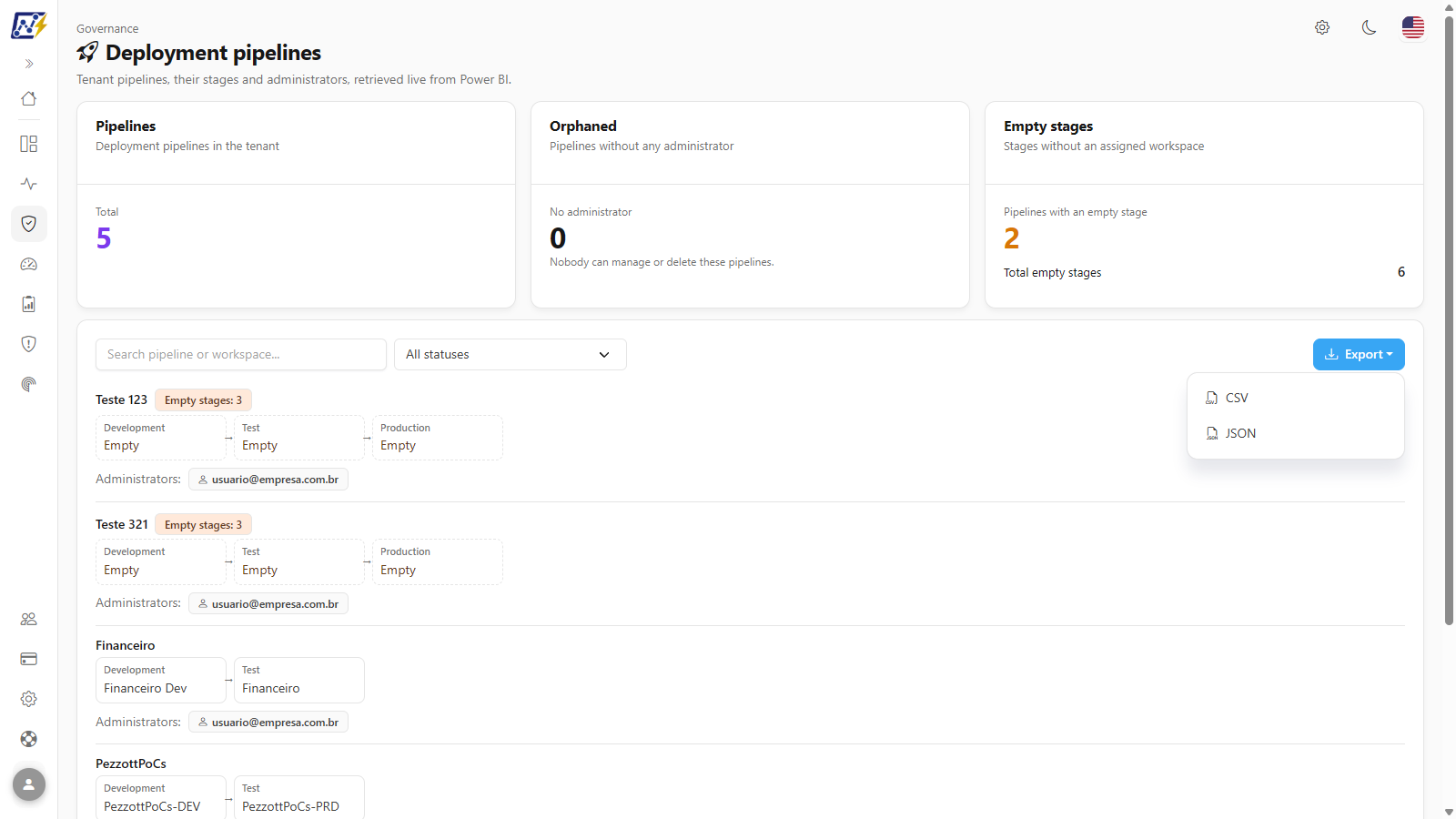Focus the Search pipeline or workspace field
The image size is (1456, 819).
(x=241, y=355)
